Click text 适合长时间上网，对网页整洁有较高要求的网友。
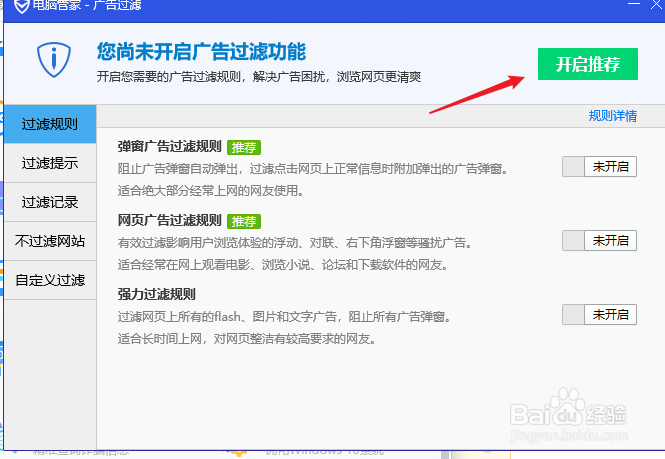Image resolution: width=665 pixels, height=459 pixels. (247, 339)
